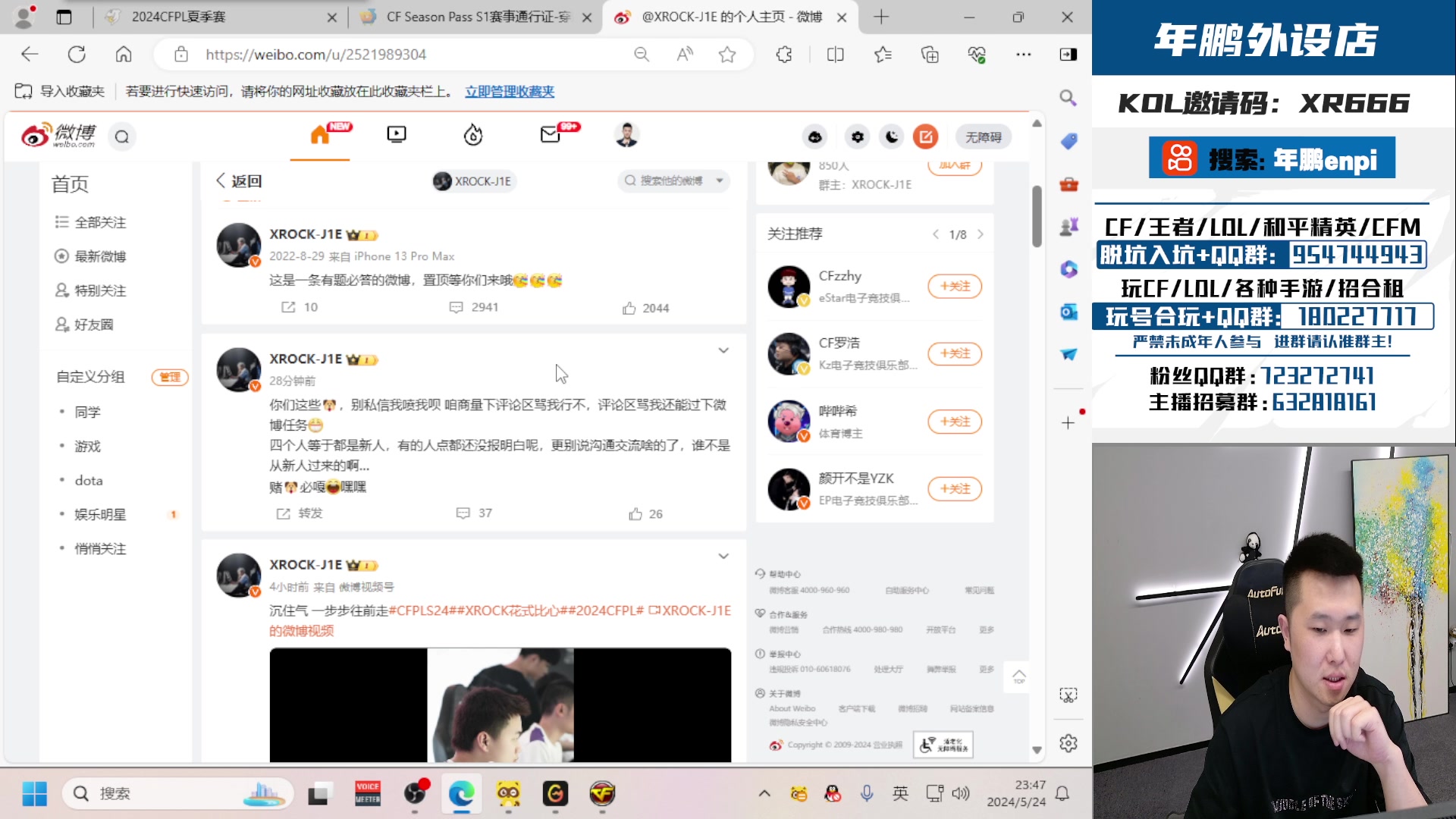
Task: Compose a new post with the orange pencil icon
Action: point(925,136)
